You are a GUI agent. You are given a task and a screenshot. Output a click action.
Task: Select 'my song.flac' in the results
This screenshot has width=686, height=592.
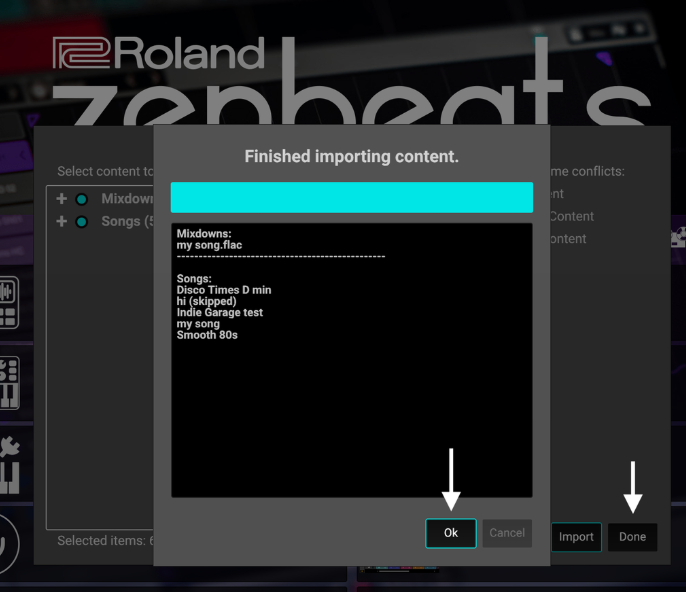tap(209, 245)
